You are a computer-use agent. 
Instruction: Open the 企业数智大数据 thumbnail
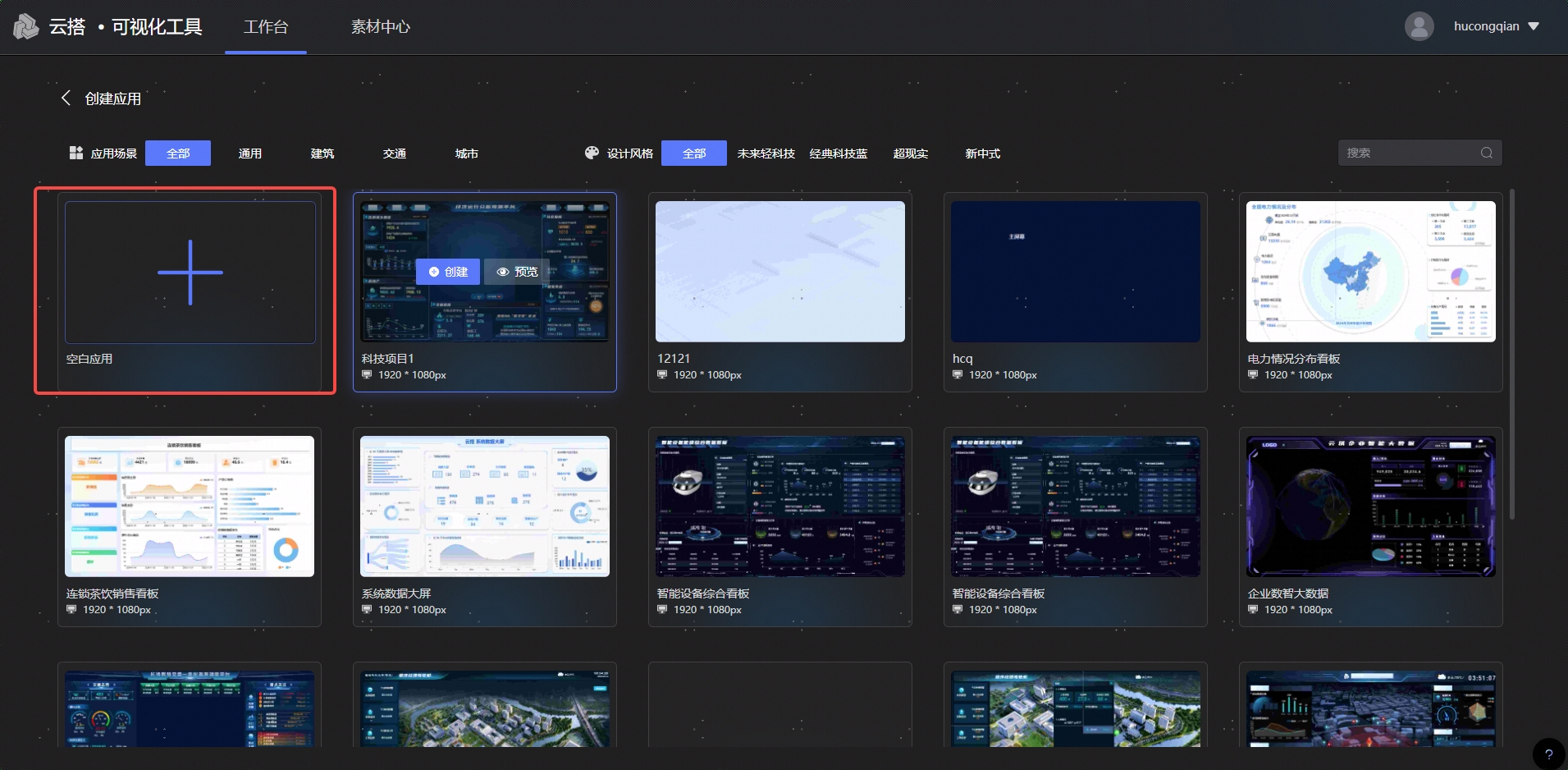1371,506
